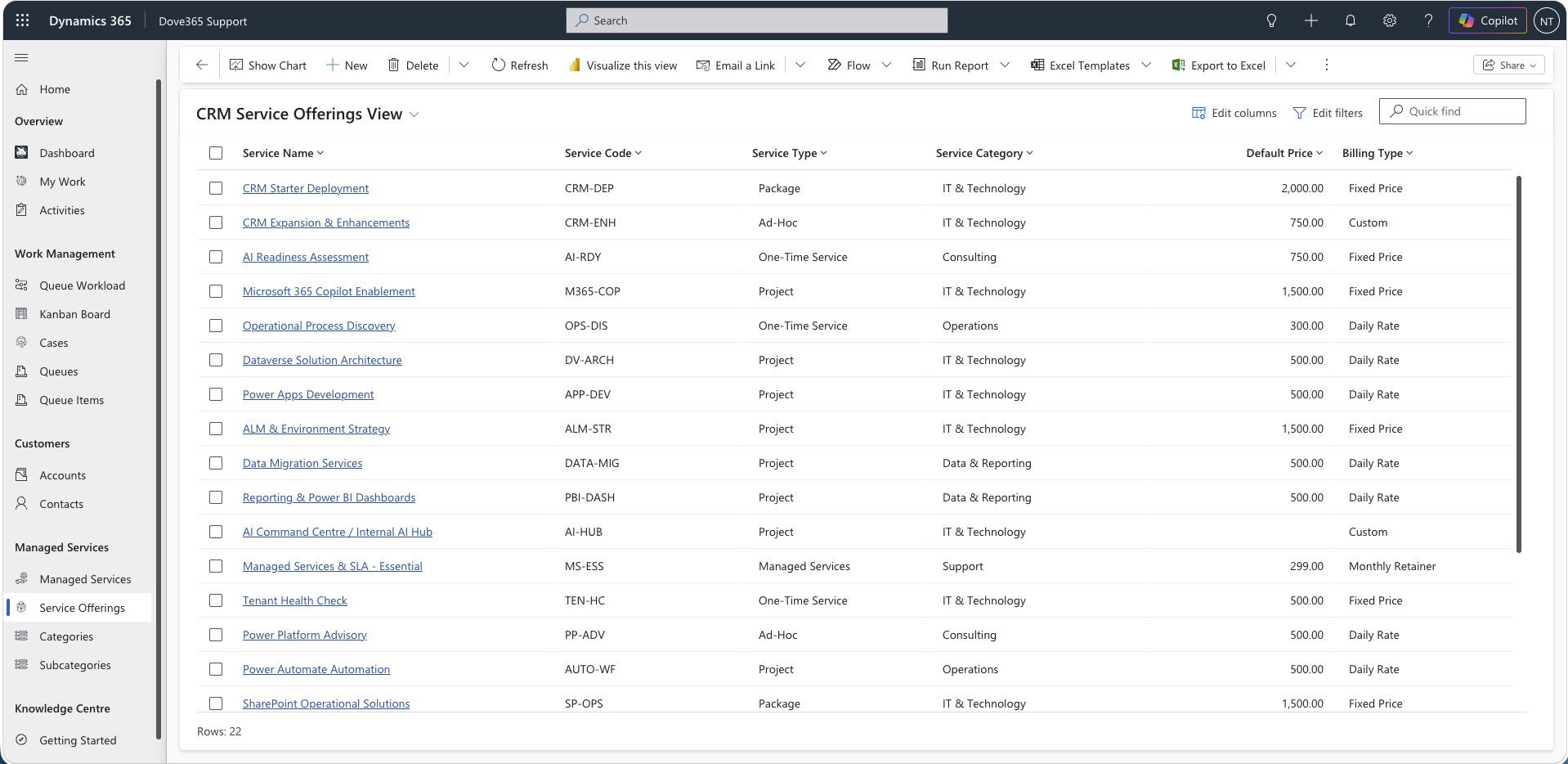Click the Quick find search box
1568x764 pixels.
pos(1453,111)
